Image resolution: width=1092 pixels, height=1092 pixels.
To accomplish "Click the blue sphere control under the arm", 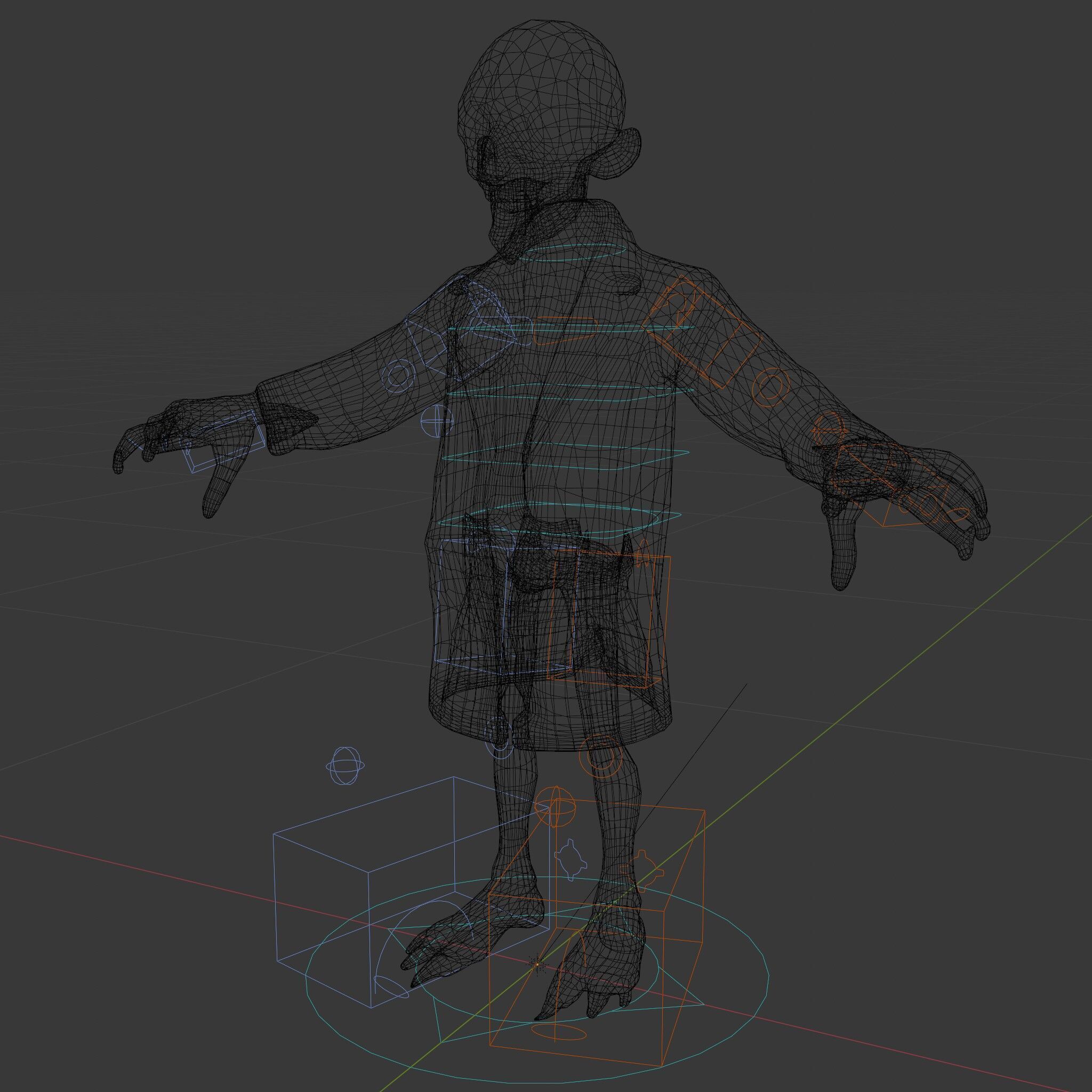I will pyautogui.click(x=437, y=421).
